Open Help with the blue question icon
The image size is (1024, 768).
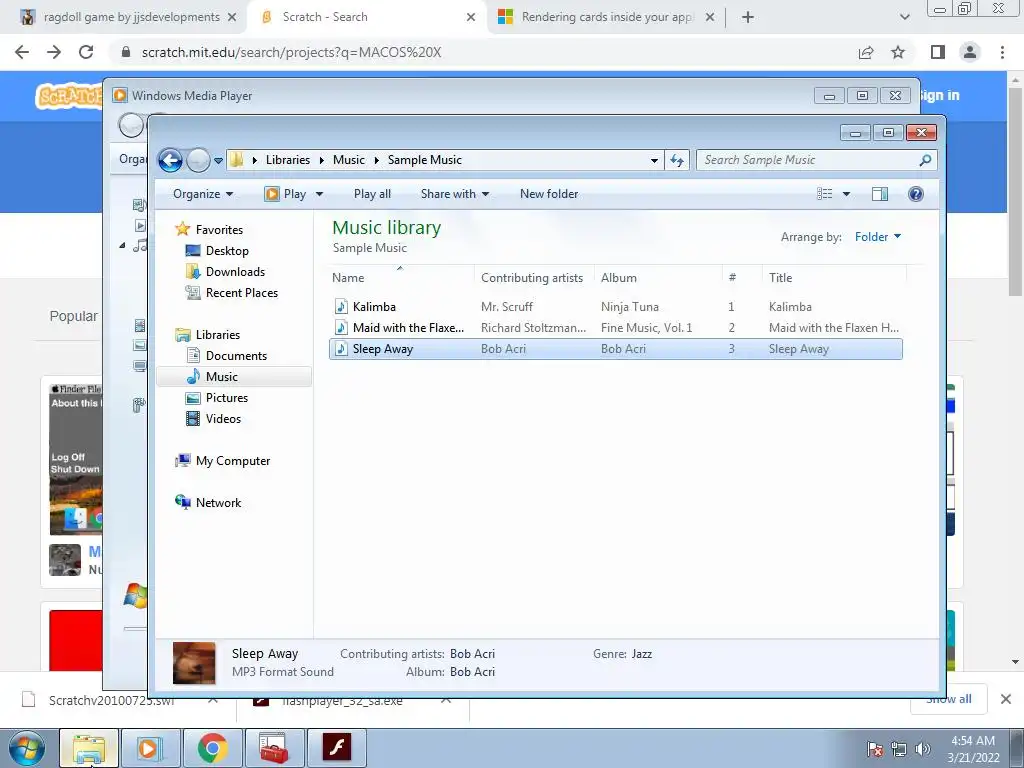pyautogui.click(x=916, y=194)
